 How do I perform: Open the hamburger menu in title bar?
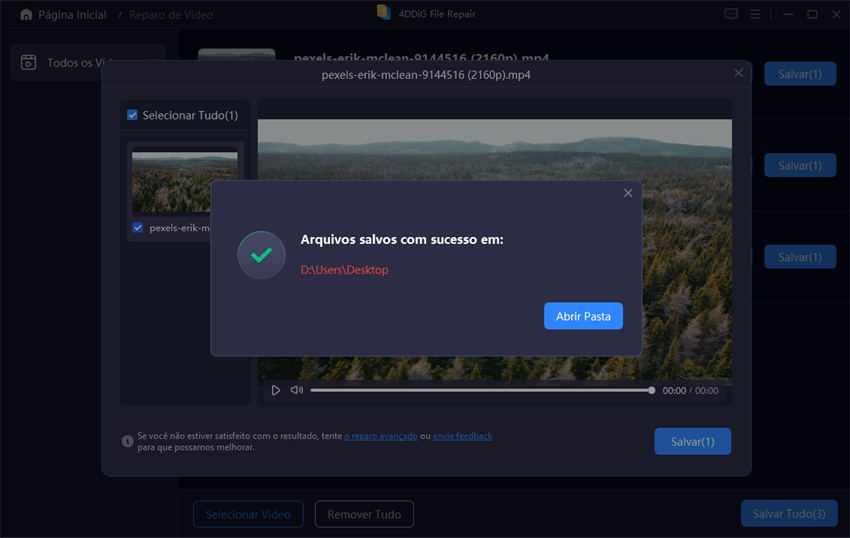[755, 14]
